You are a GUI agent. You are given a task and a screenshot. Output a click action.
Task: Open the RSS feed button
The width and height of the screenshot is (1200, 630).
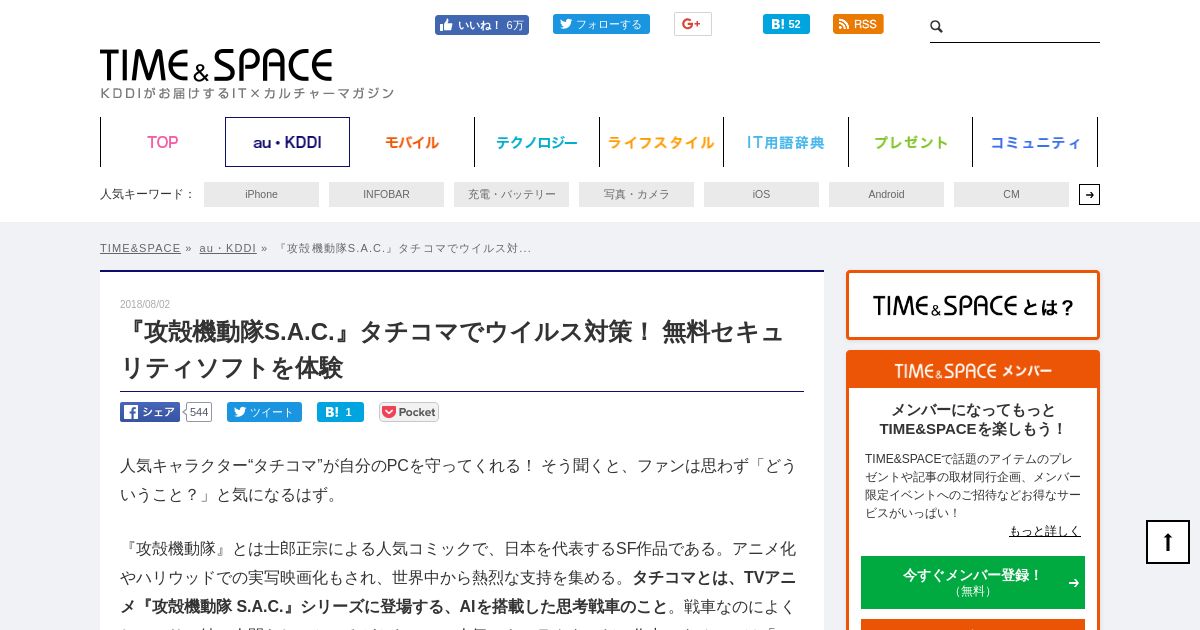click(x=858, y=24)
